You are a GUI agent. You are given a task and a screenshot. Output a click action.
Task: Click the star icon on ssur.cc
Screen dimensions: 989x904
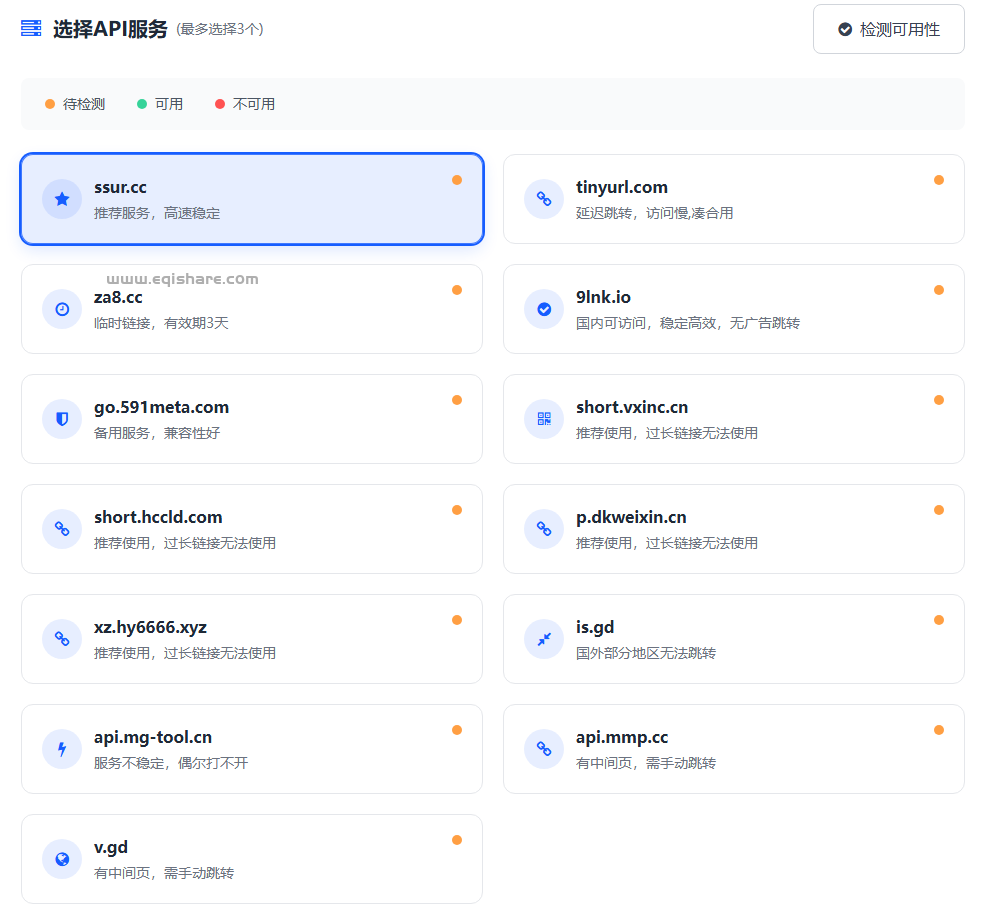click(x=62, y=199)
